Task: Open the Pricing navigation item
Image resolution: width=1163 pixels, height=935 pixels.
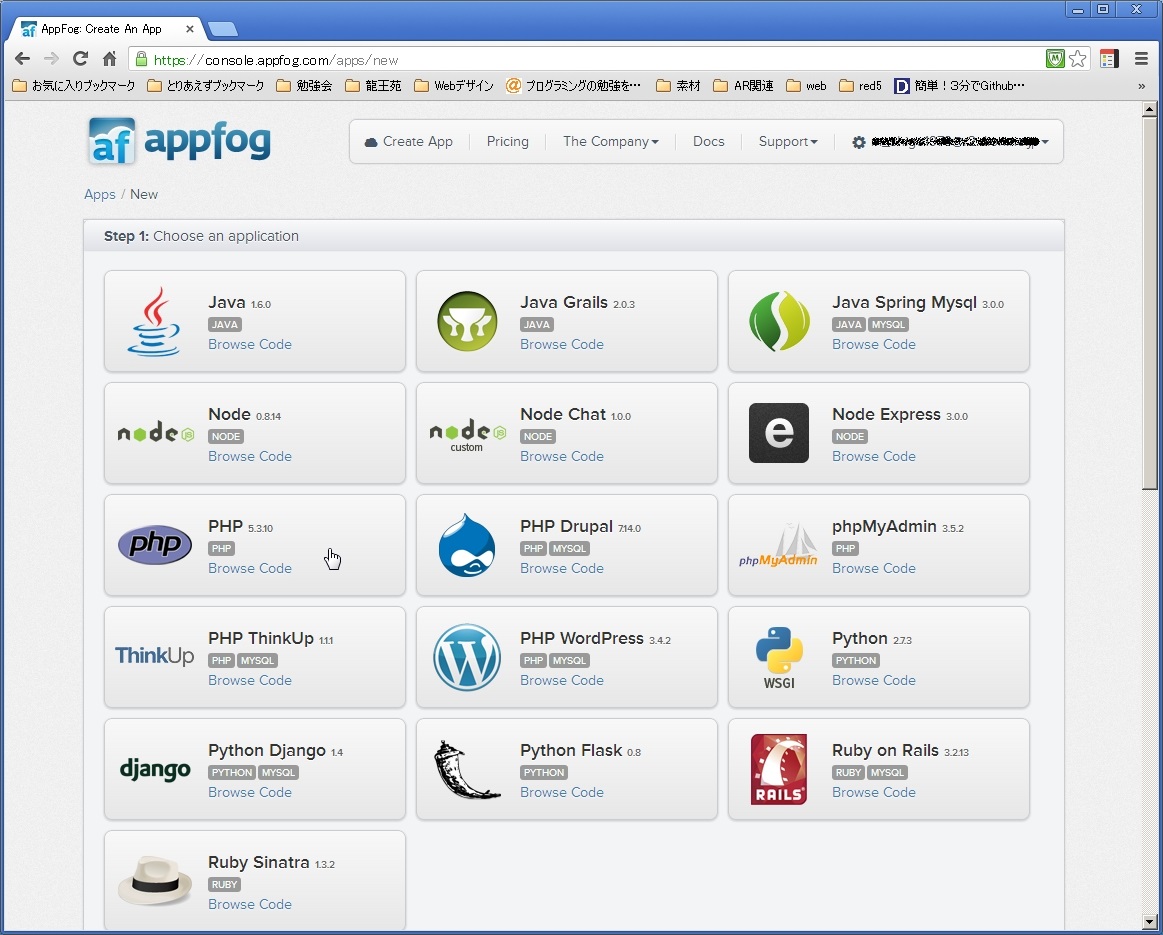Action: tap(507, 141)
